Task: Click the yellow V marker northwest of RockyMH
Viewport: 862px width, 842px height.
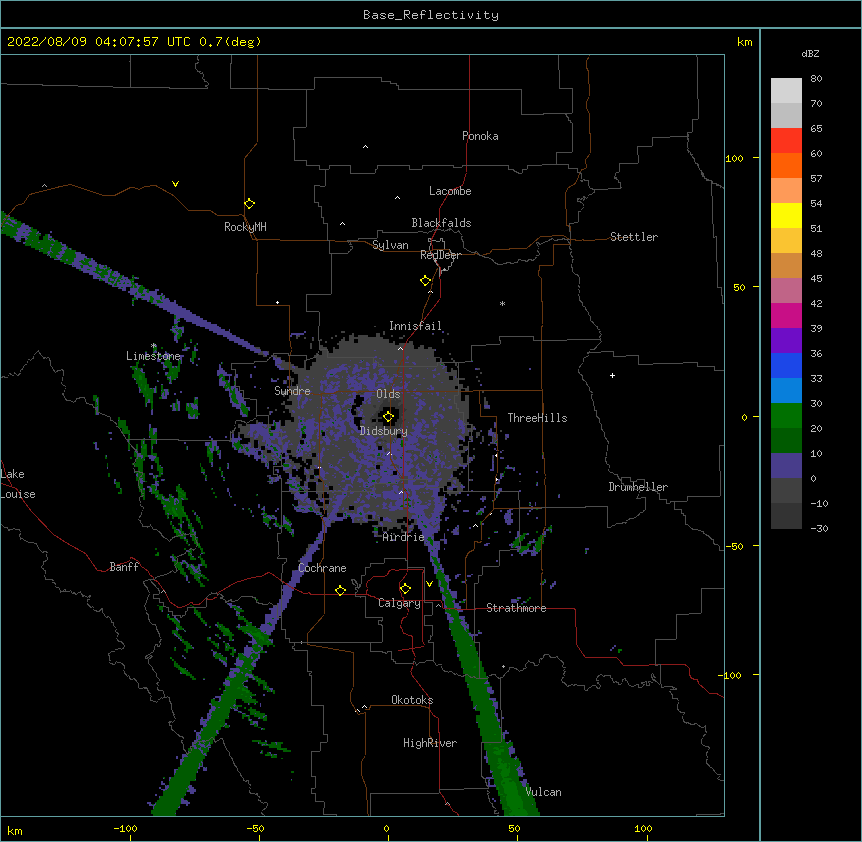Action: tap(175, 184)
